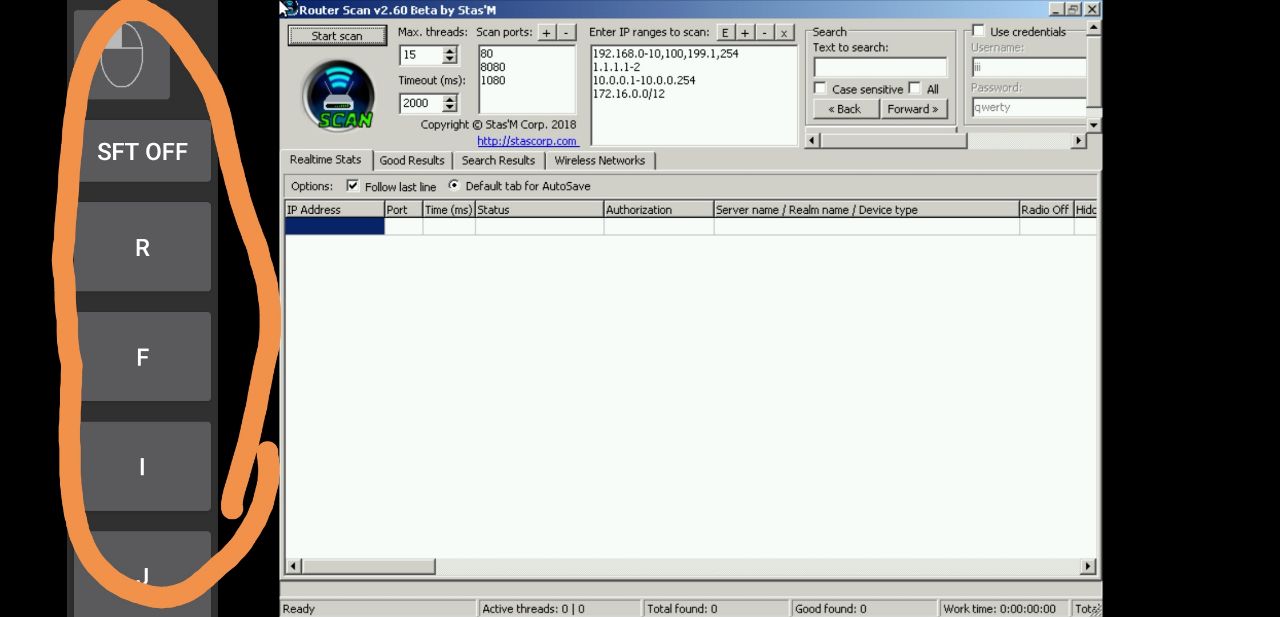Remove a scan port with the minus button
Image resolution: width=1280 pixels, height=617 pixels.
pos(567,32)
